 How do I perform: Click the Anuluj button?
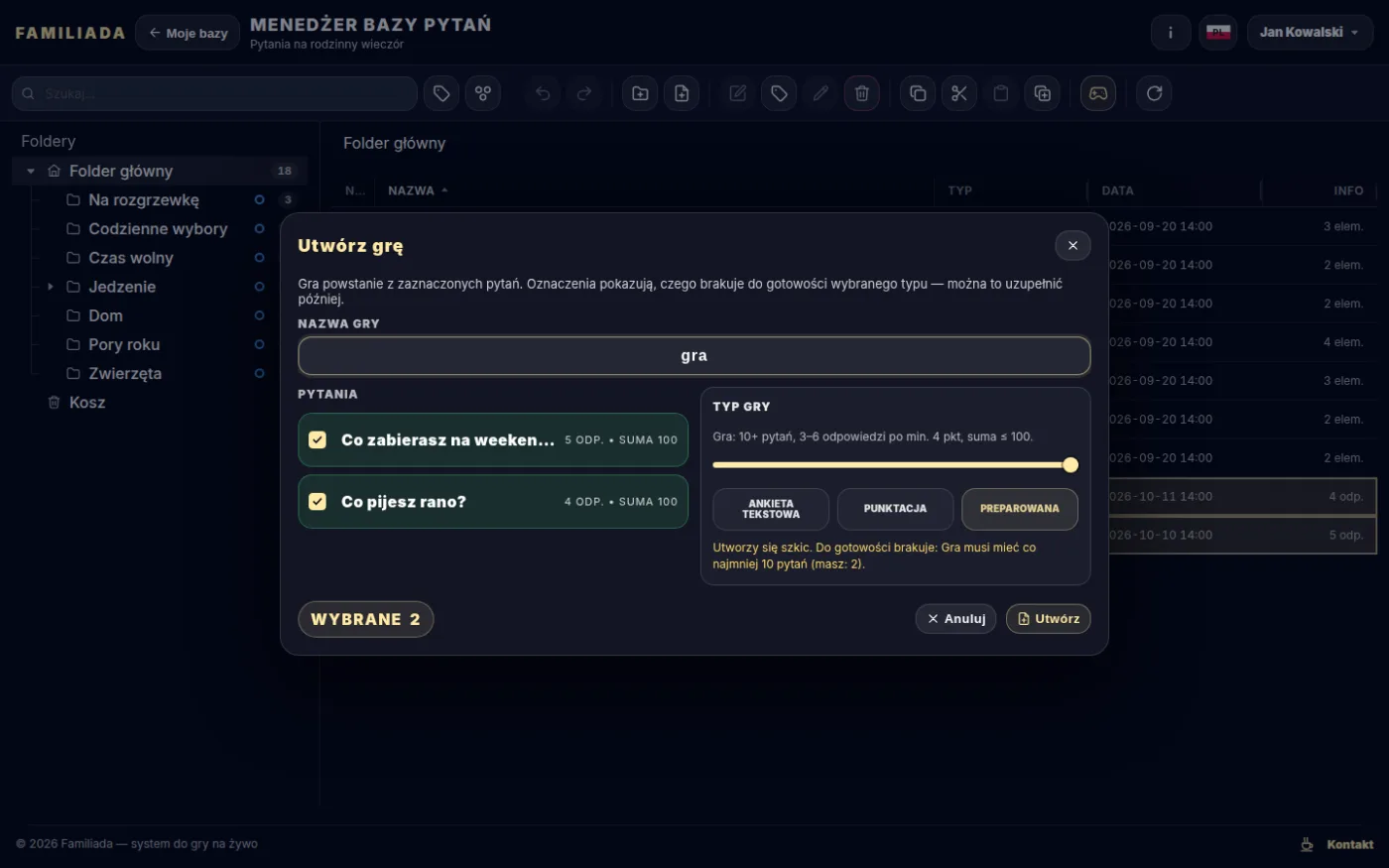point(955,619)
